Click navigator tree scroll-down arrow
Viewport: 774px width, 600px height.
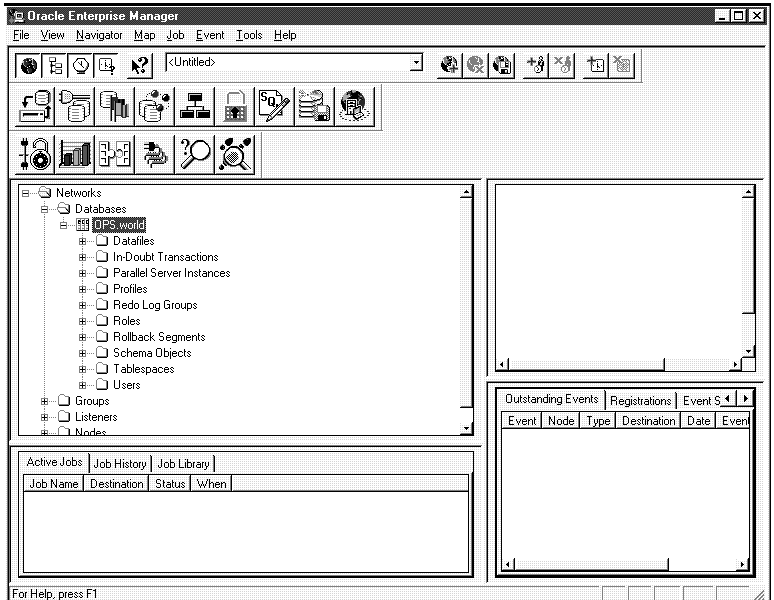466,428
